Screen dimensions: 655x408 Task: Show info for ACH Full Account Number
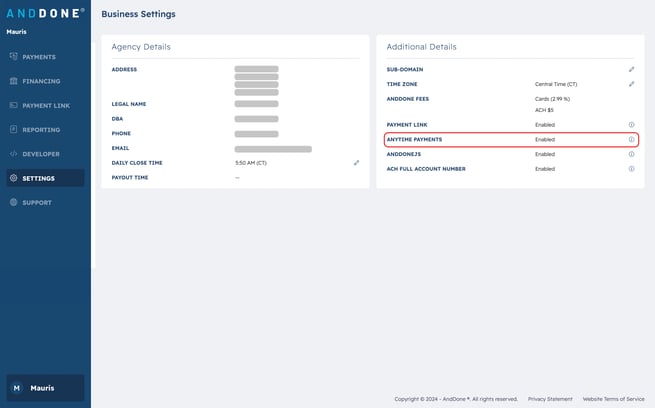click(x=631, y=169)
